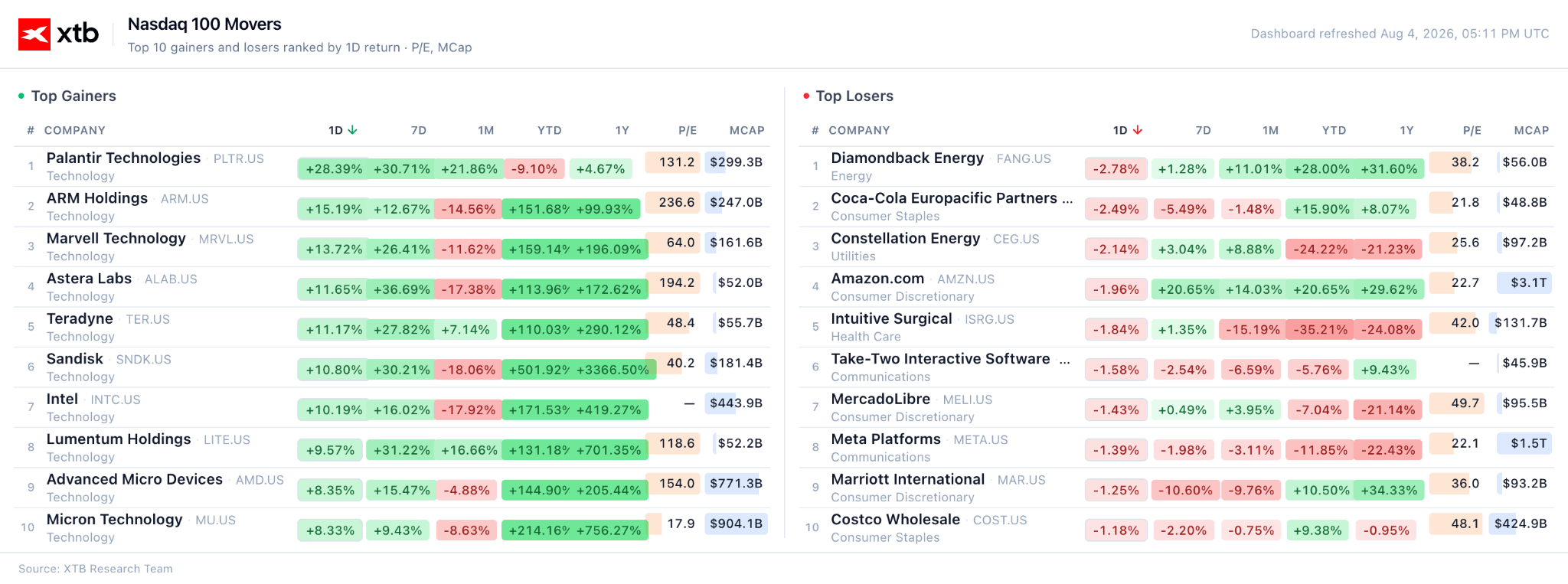The height and width of the screenshot is (584, 1568).
Task: Open Lumentum Holdings company name
Action: [x=119, y=439]
